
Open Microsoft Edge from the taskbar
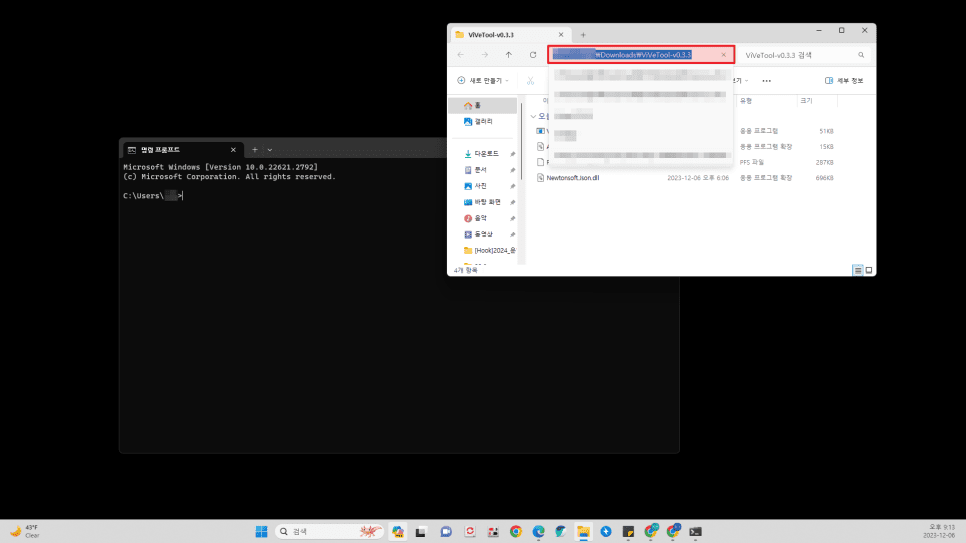tap(538, 531)
